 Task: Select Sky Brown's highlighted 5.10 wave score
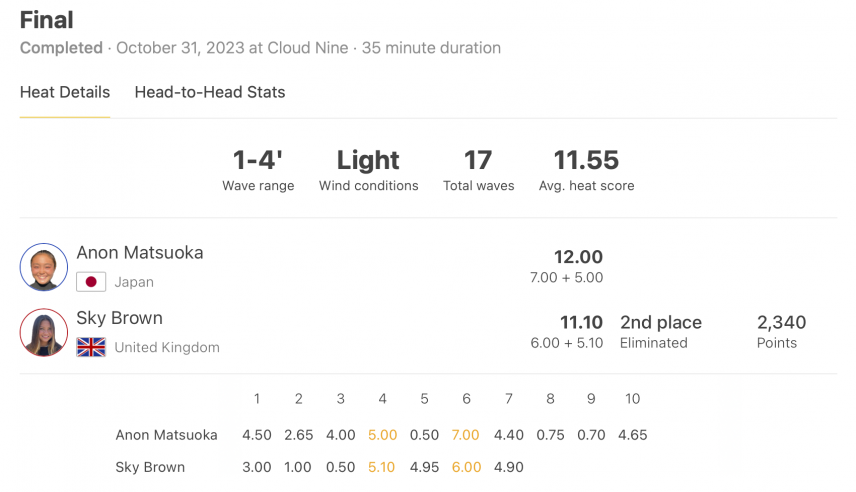click(381, 467)
